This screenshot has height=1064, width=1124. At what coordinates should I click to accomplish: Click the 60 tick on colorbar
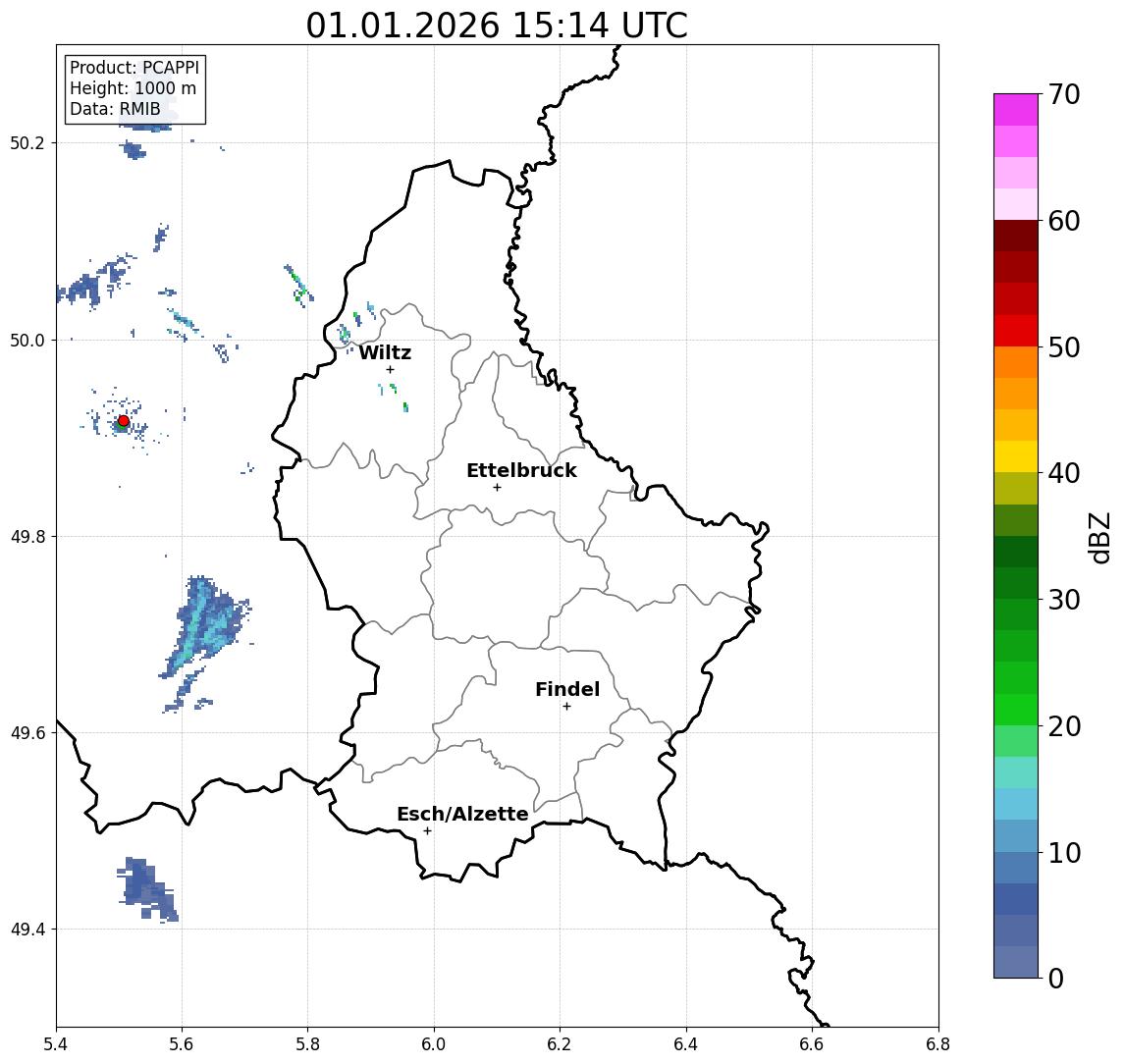1064,221
